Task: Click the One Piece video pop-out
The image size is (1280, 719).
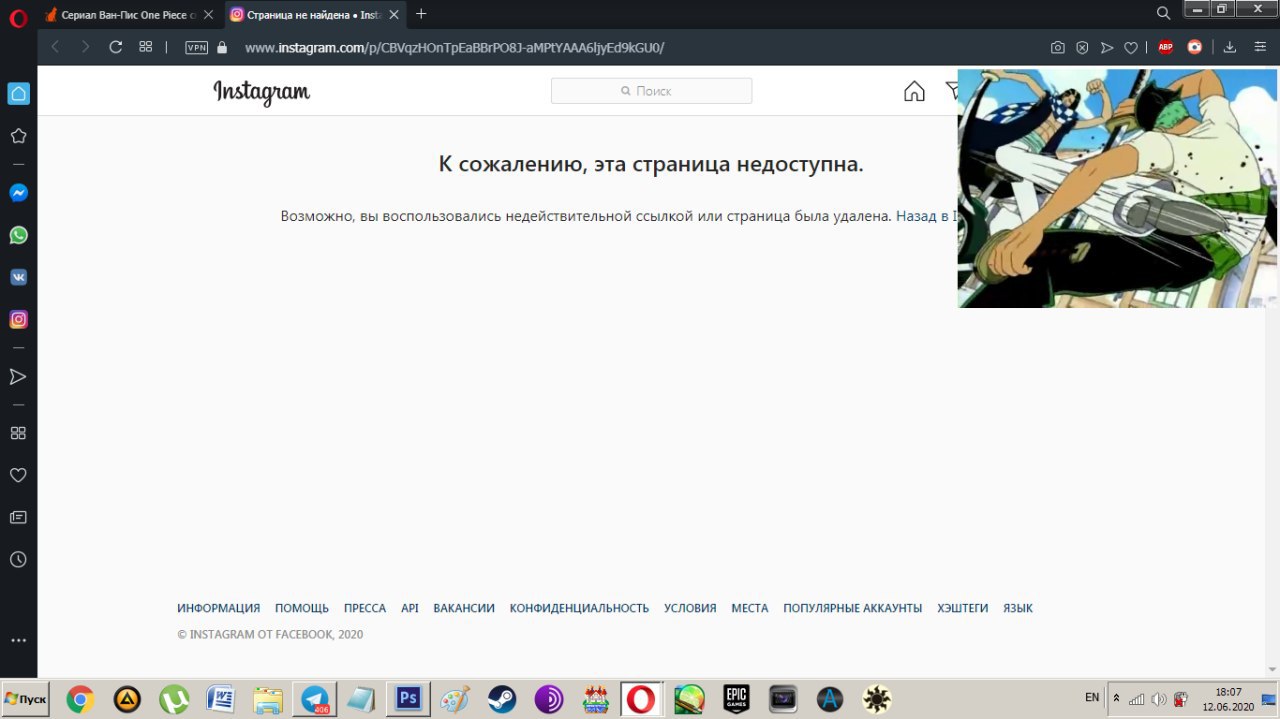Action: pyautogui.click(x=1118, y=188)
